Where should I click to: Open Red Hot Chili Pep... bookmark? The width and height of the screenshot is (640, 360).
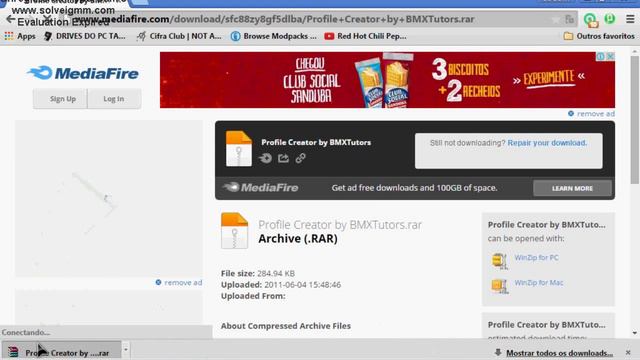click(365, 36)
